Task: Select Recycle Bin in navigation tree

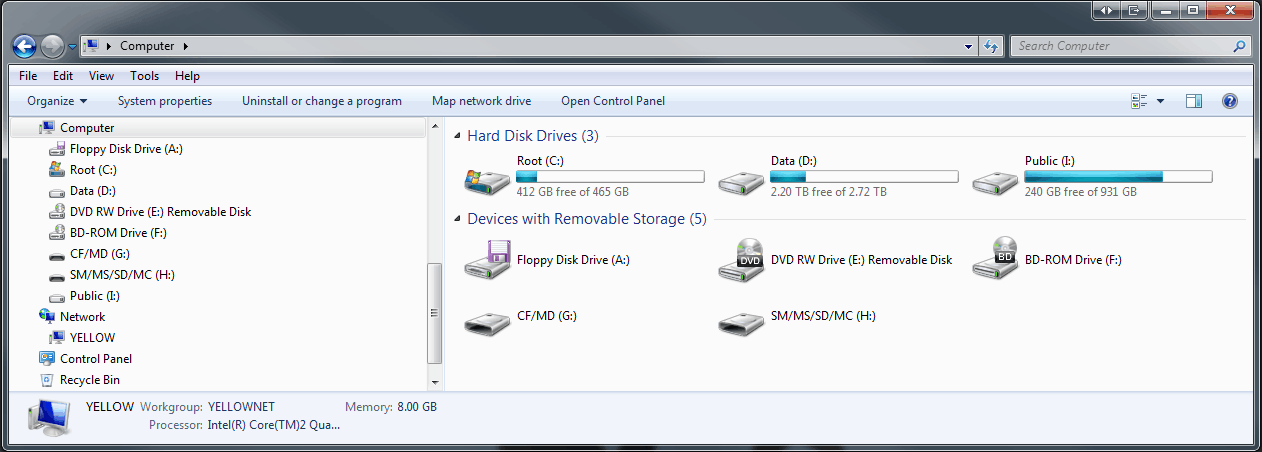Action: pos(89,380)
